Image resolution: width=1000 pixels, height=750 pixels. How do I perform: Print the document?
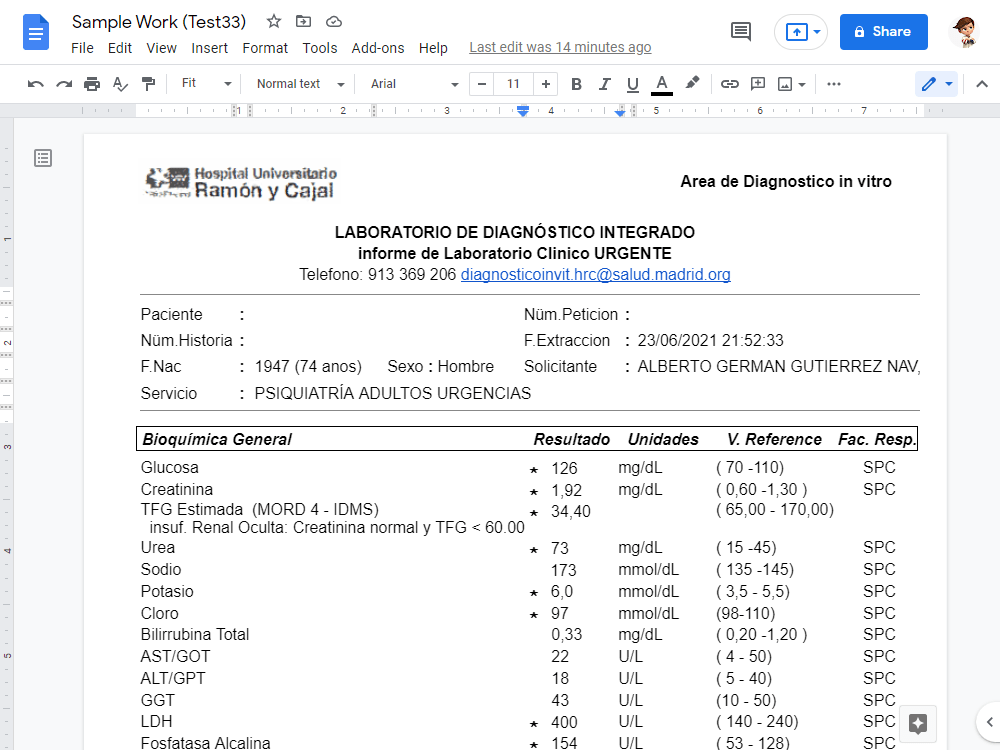92,84
